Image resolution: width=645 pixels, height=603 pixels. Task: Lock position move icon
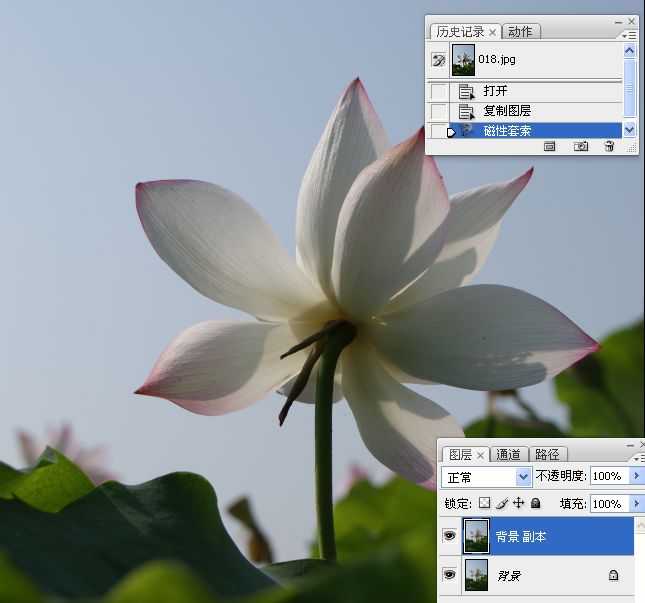pos(518,503)
